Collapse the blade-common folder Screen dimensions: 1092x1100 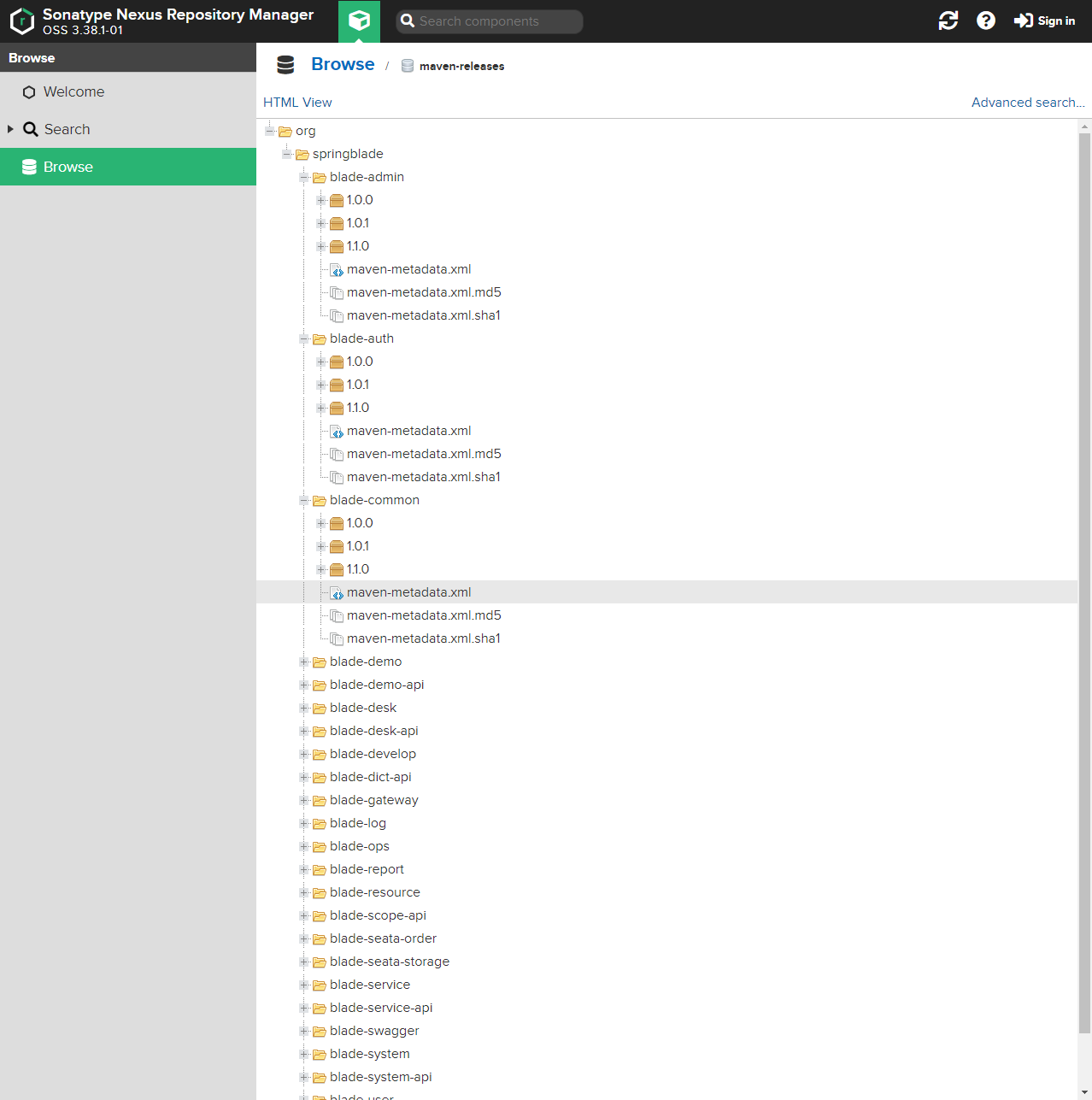pos(303,500)
